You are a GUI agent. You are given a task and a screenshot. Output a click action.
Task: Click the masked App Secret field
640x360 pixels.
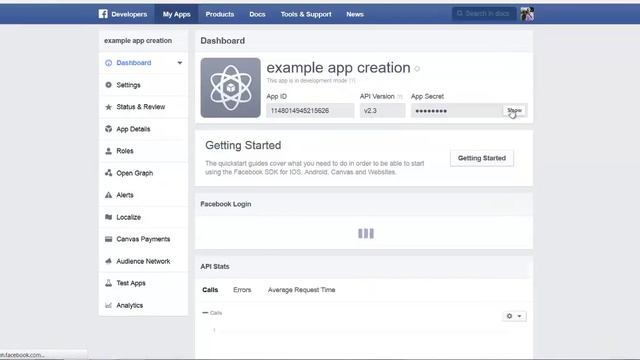pyautogui.click(x=456, y=111)
